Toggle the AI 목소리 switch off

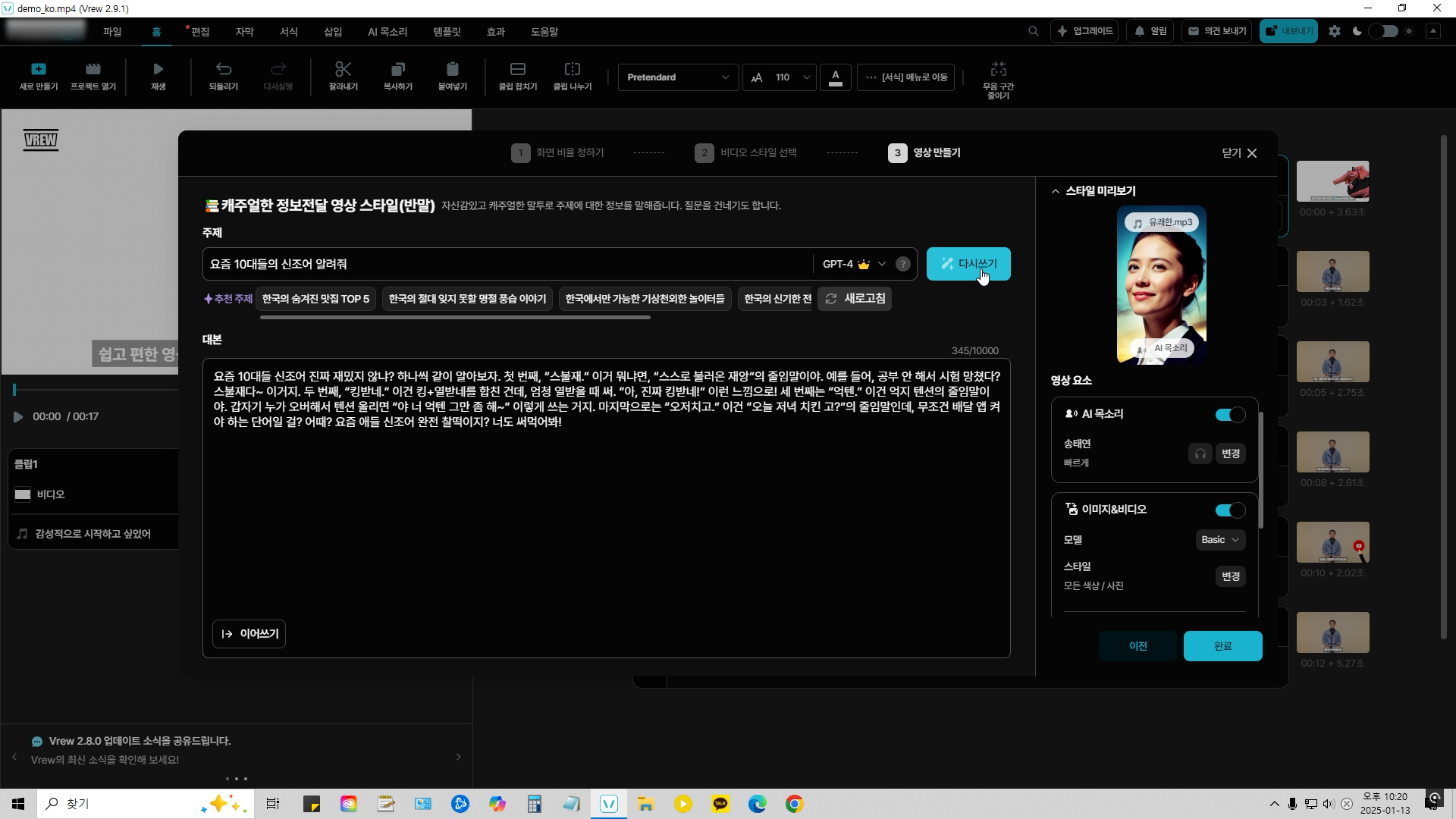click(1229, 415)
